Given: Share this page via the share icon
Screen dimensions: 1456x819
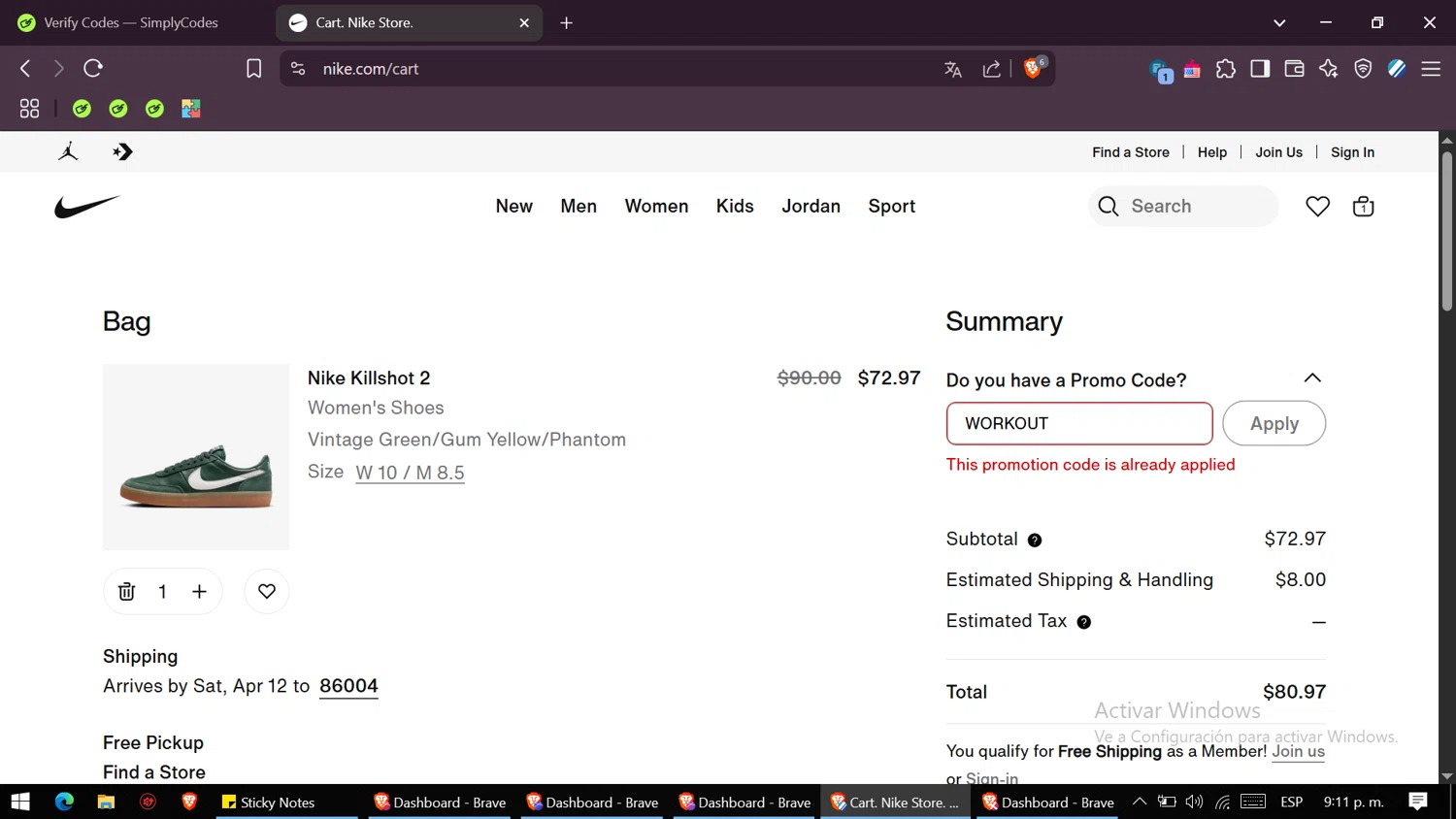Looking at the screenshot, I should [x=991, y=69].
